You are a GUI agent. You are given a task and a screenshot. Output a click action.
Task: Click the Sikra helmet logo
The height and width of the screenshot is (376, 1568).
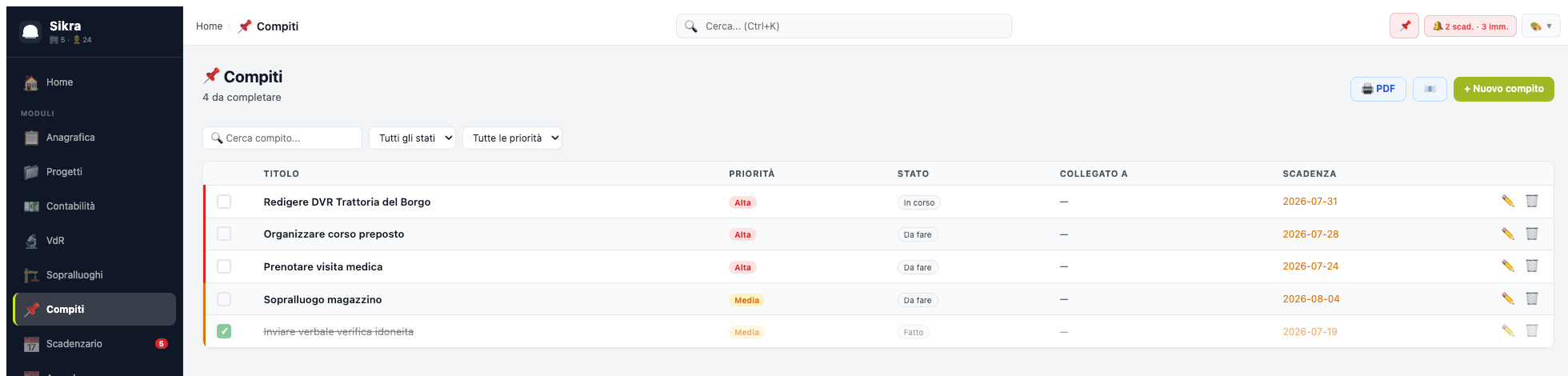coord(30,32)
